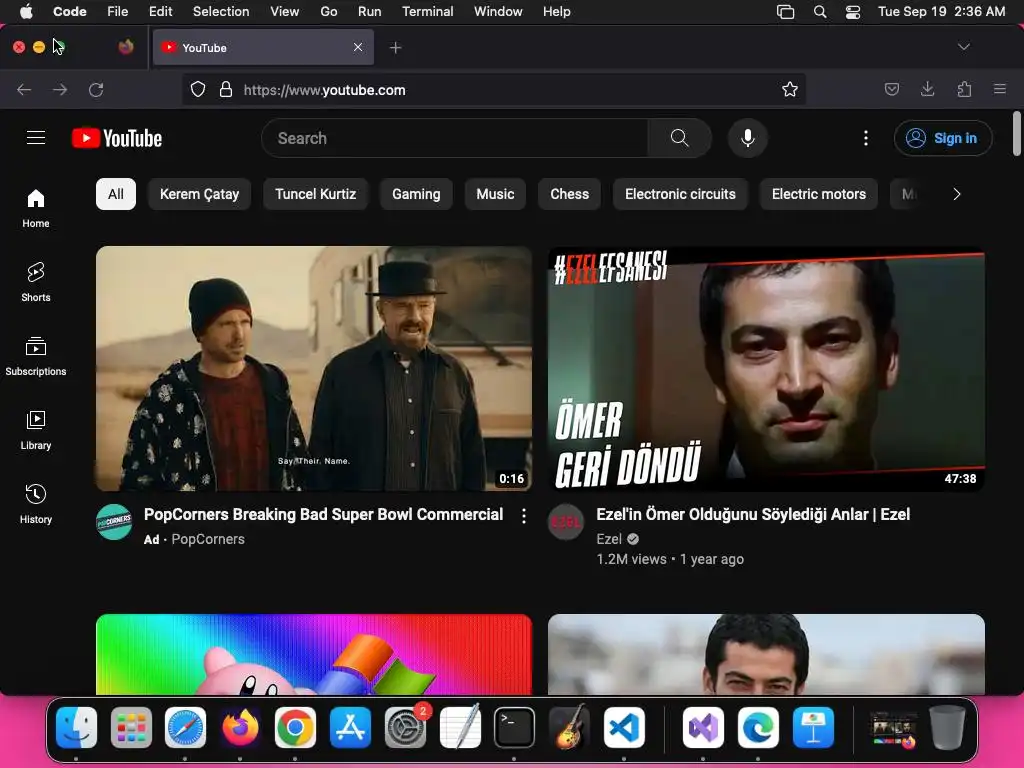Image resolution: width=1024 pixels, height=768 pixels.
Task: Filter feed by Chess chip
Action: tap(569, 194)
